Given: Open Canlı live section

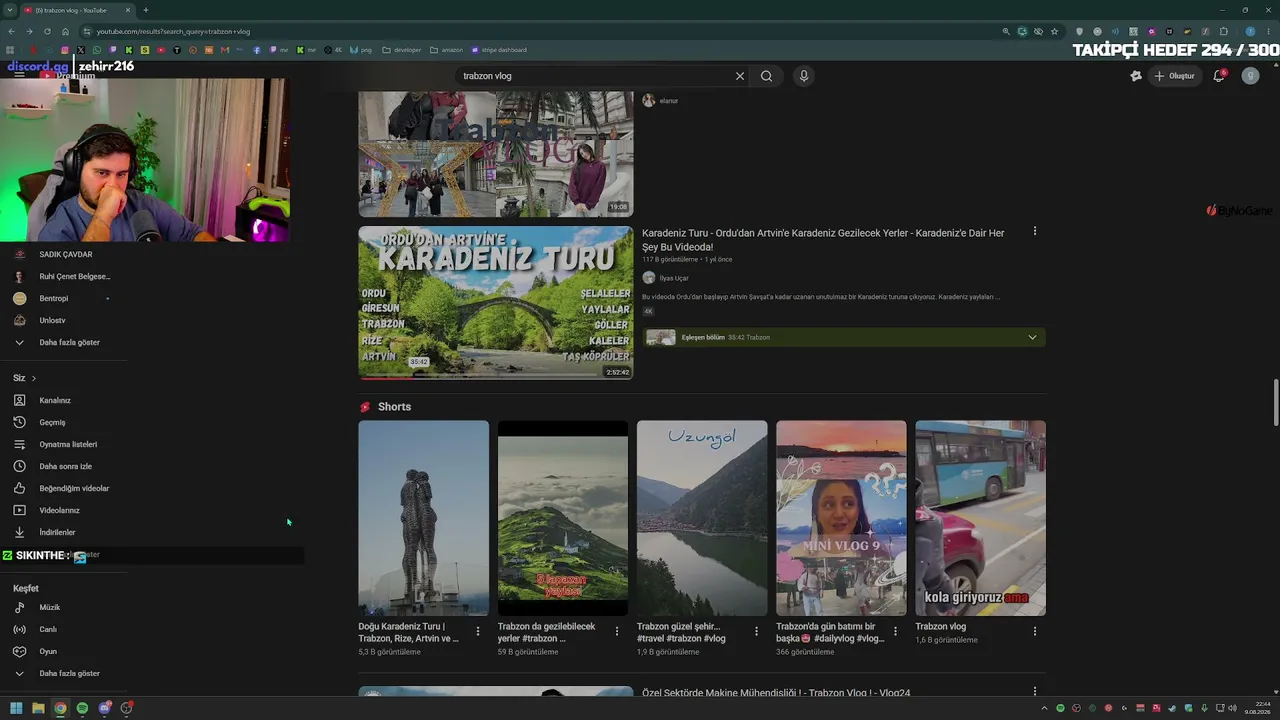Looking at the screenshot, I should 48,629.
